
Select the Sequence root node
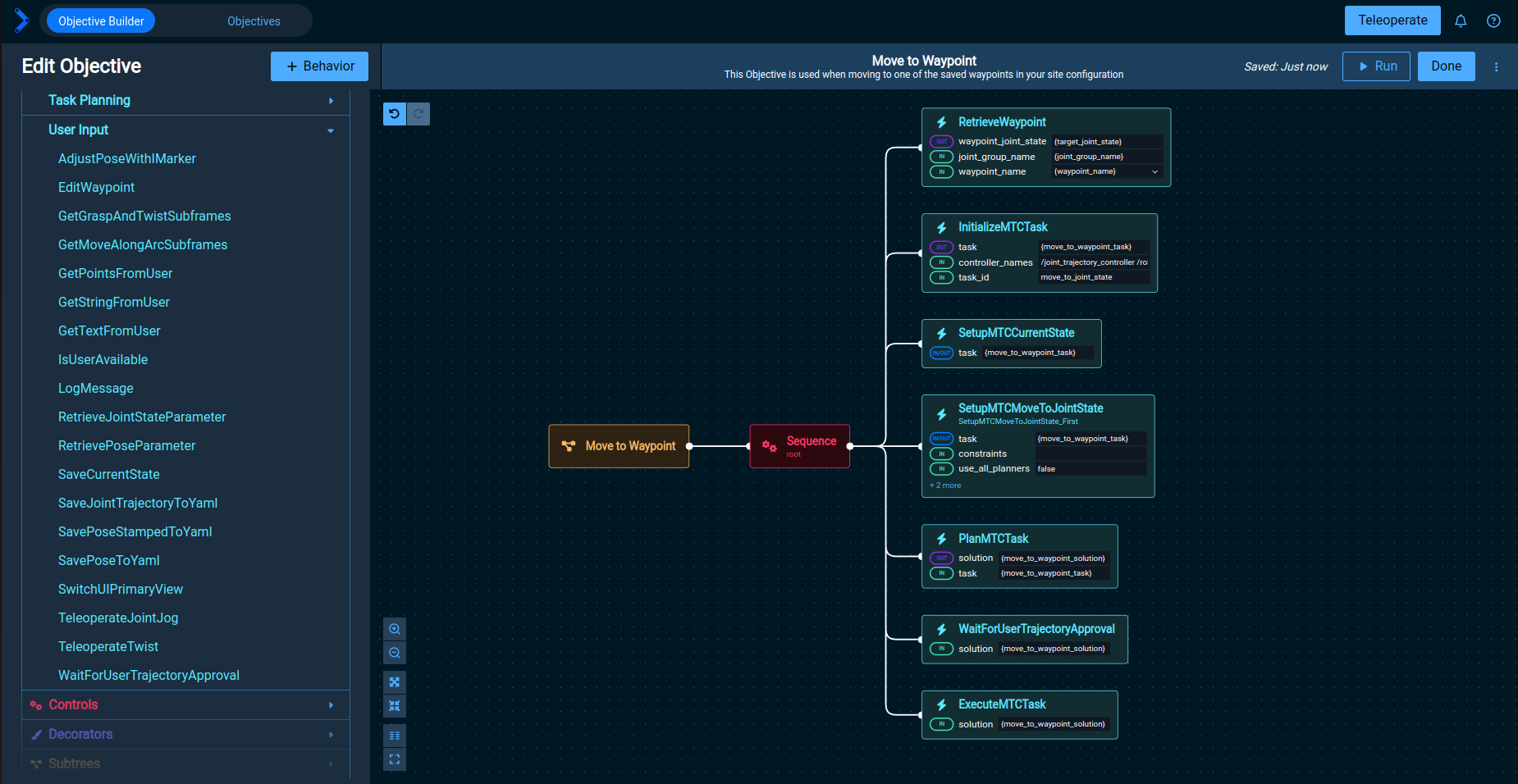click(799, 446)
